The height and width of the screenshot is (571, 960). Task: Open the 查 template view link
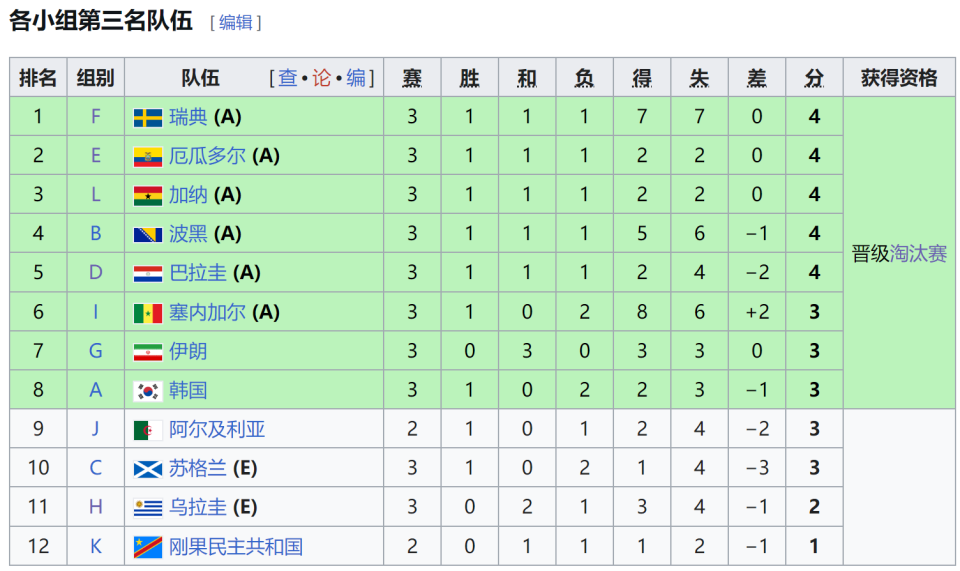tap(288, 78)
